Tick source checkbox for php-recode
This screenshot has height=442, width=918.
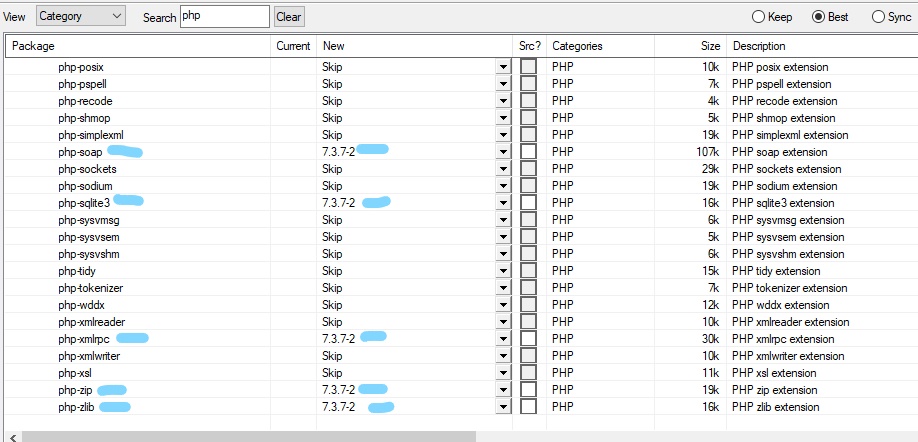(528, 101)
